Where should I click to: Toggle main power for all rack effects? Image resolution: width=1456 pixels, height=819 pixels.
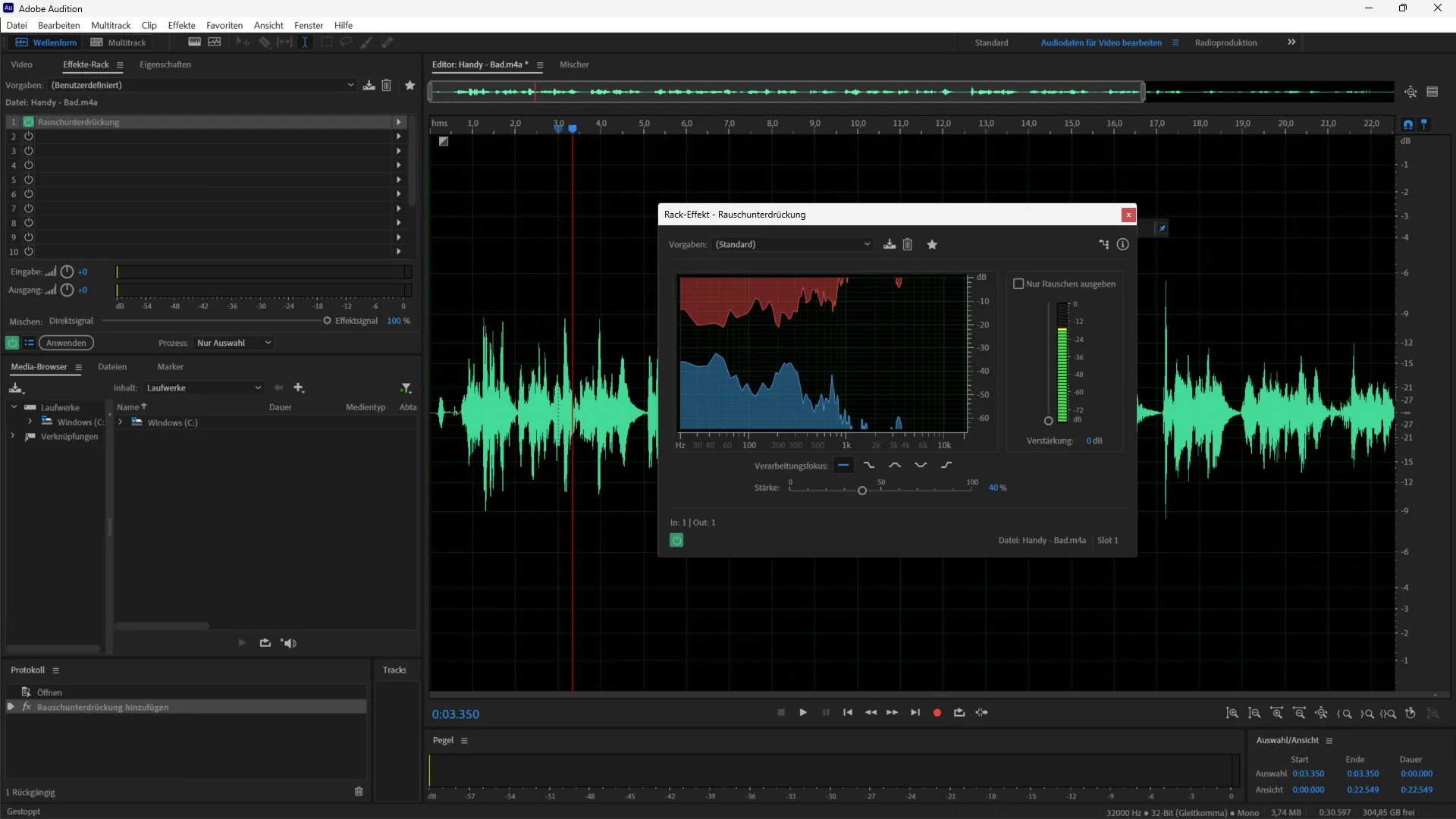[x=12, y=343]
